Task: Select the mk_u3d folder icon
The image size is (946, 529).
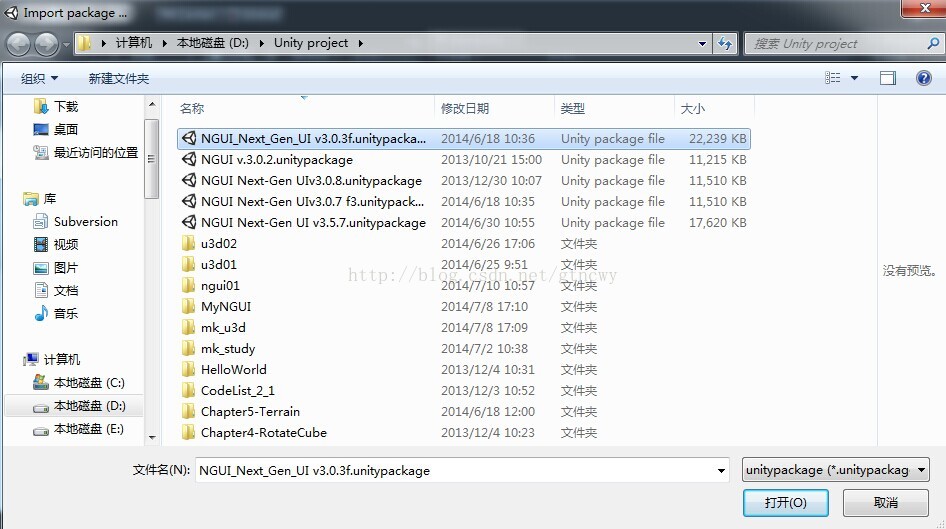Action: 189,328
